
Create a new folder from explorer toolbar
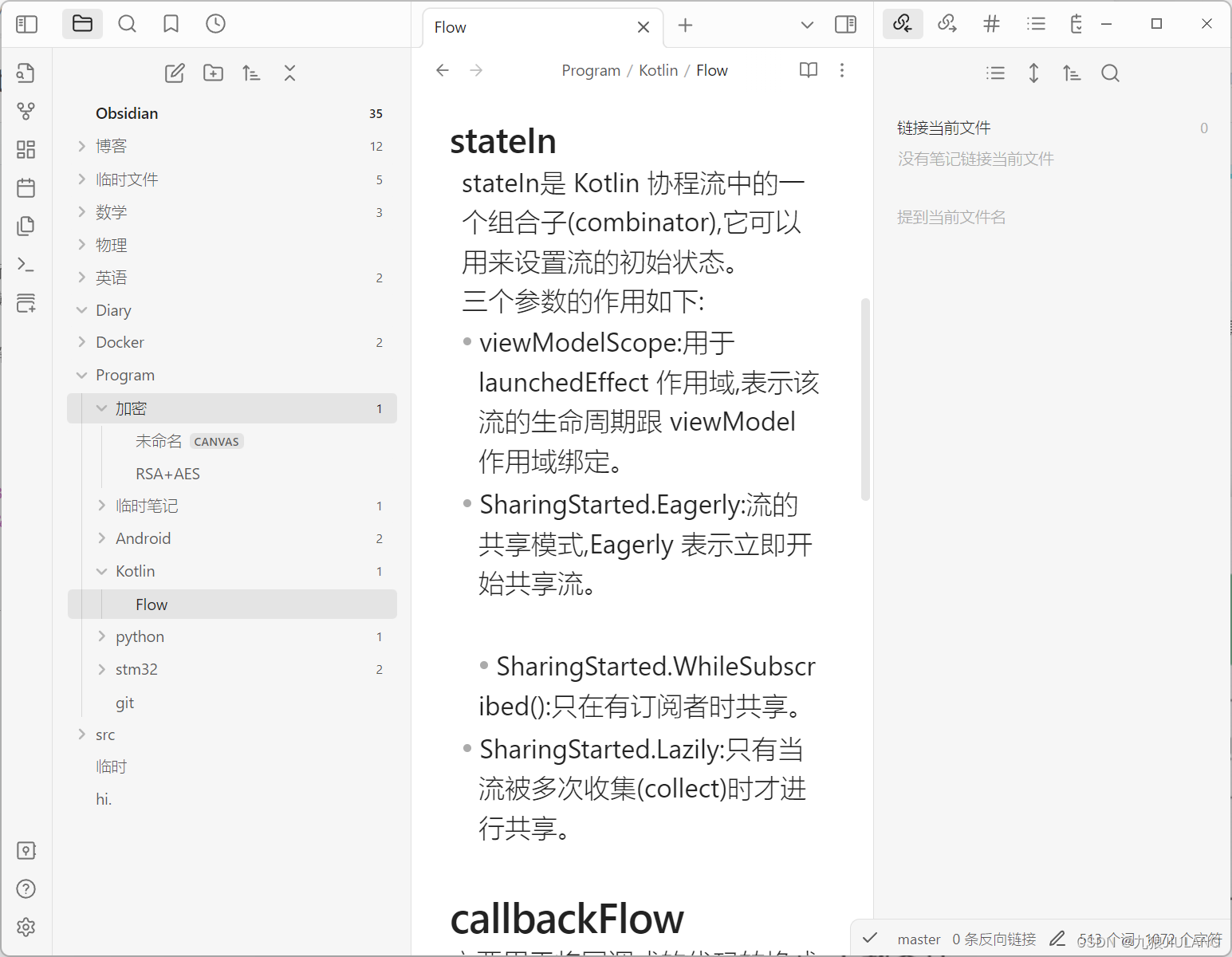click(213, 73)
